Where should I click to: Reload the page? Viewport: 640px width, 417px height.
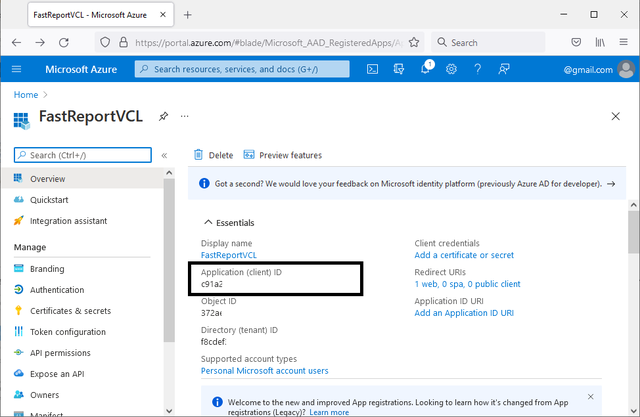click(x=64, y=42)
